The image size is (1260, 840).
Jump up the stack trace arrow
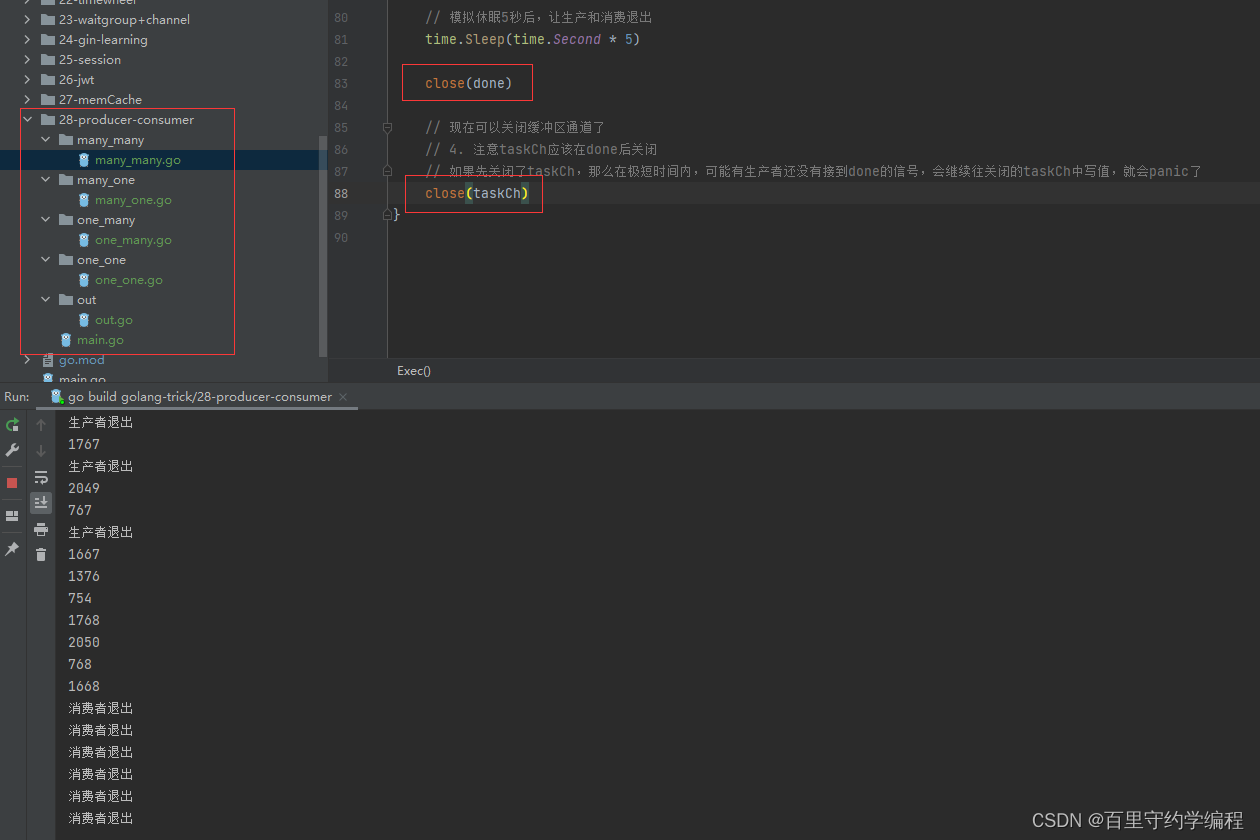[41, 424]
